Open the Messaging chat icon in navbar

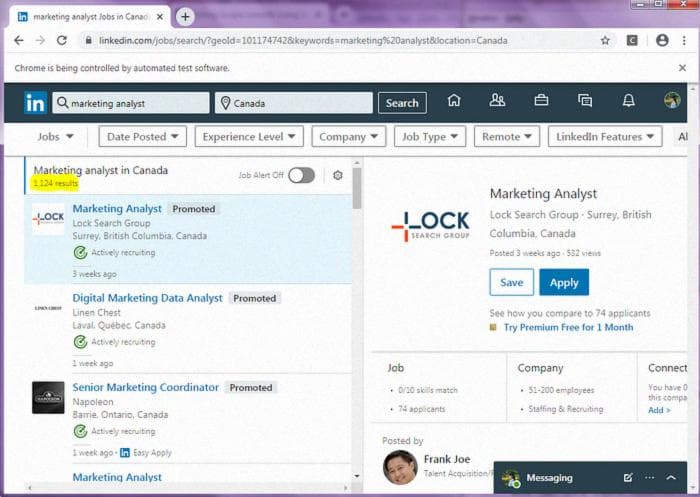pos(585,100)
